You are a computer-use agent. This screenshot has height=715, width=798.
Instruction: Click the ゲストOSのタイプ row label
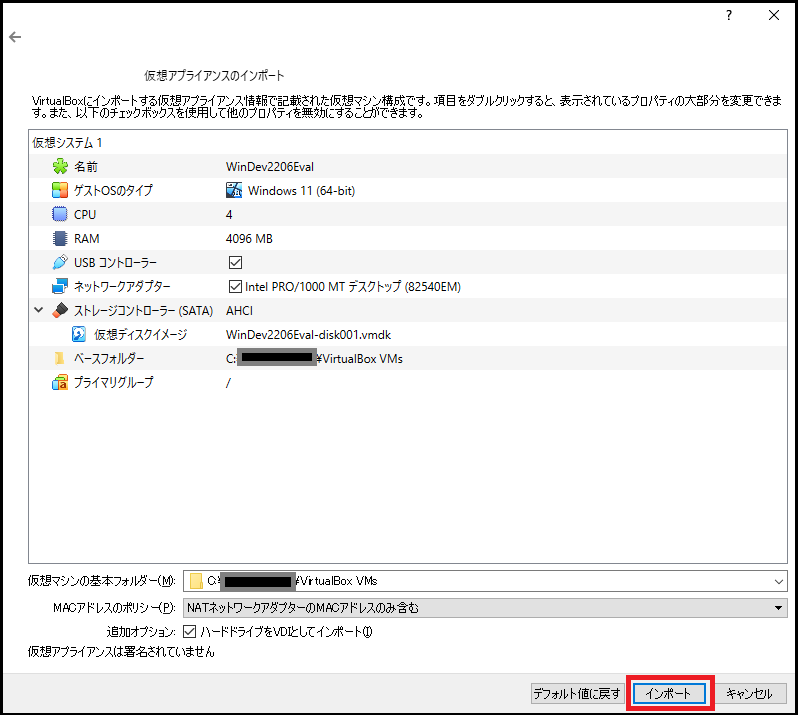coord(113,190)
